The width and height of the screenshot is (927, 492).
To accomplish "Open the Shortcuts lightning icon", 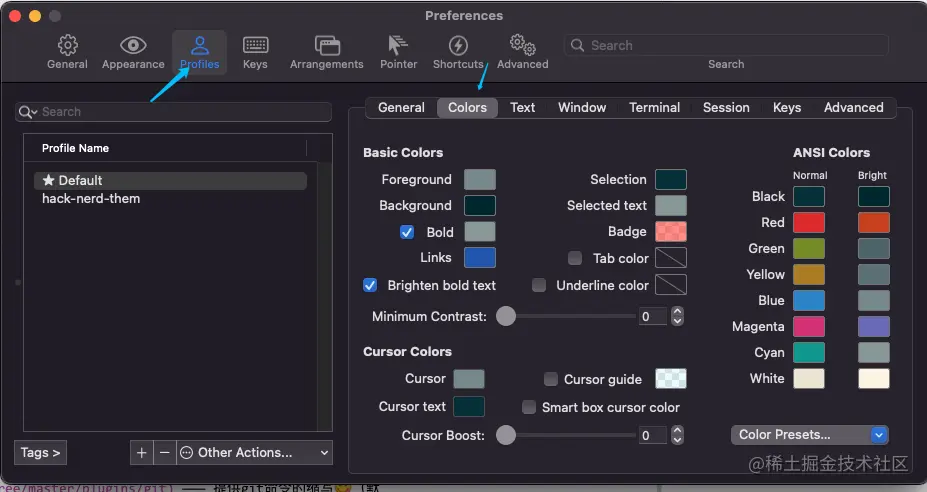I will [x=458, y=45].
